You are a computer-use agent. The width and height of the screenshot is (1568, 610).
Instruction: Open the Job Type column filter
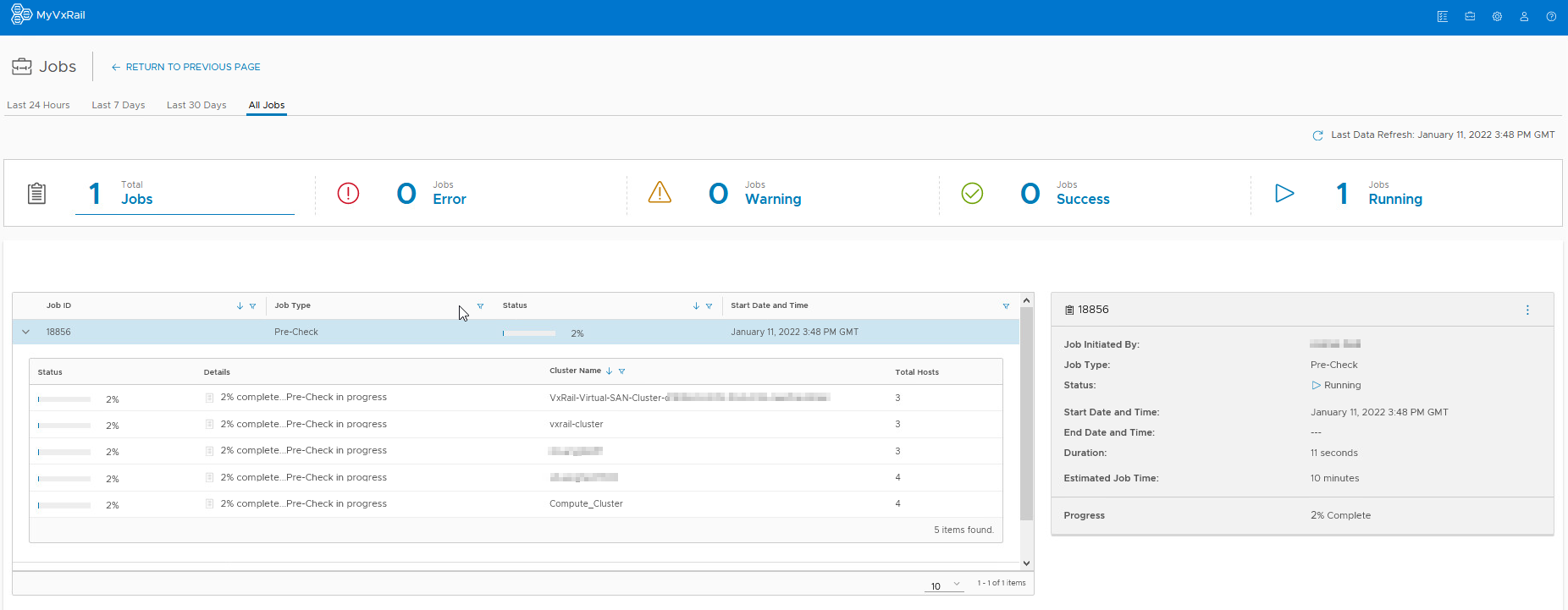tap(480, 306)
